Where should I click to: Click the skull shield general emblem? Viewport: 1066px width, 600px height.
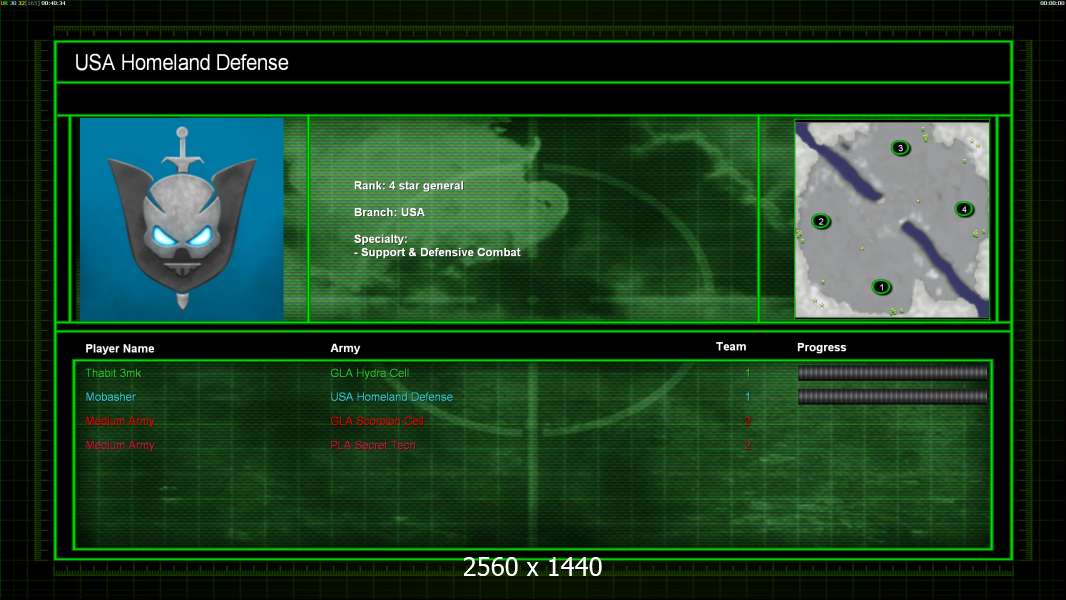[182, 218]
